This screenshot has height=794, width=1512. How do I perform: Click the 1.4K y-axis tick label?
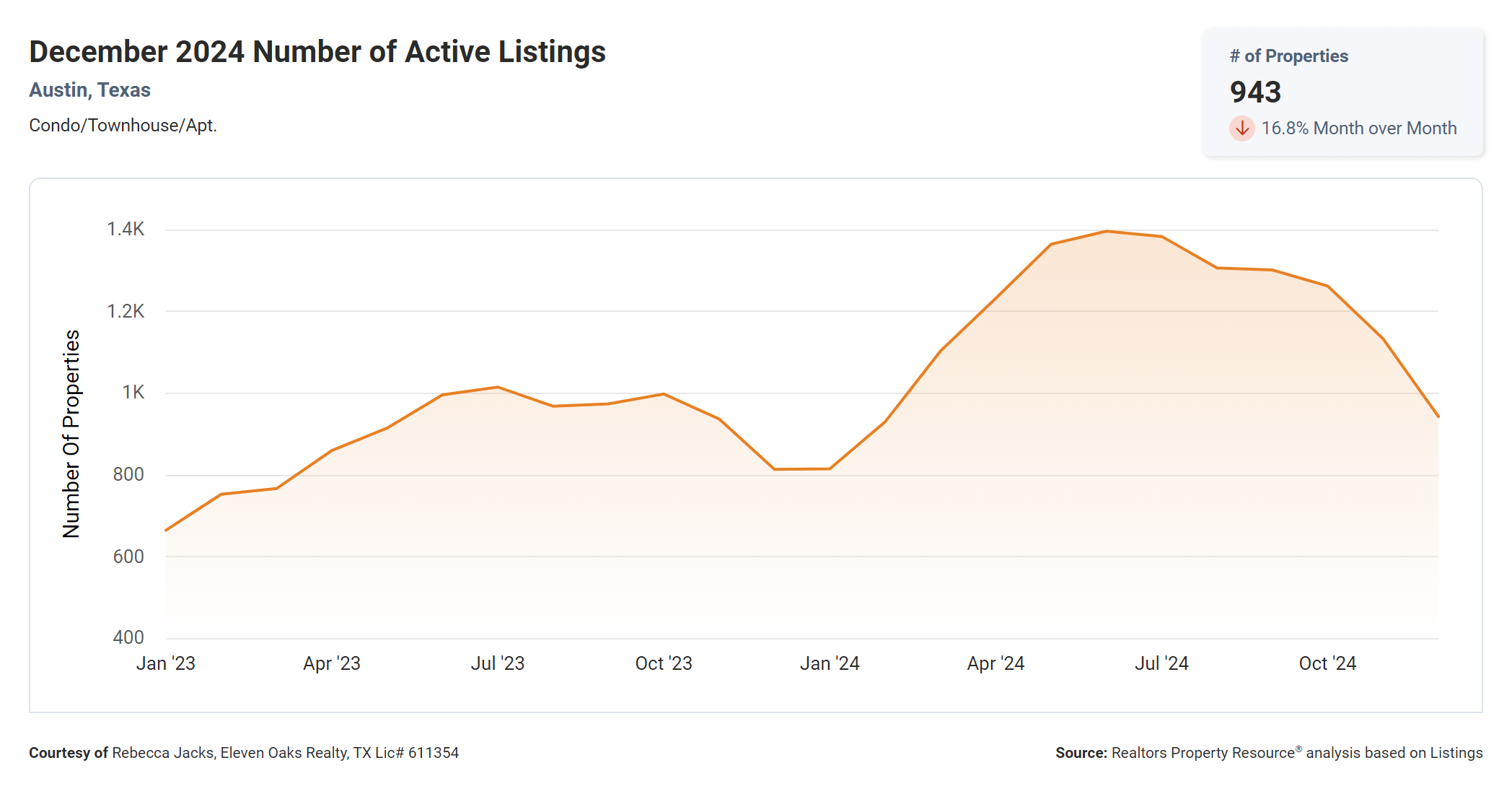126,230
